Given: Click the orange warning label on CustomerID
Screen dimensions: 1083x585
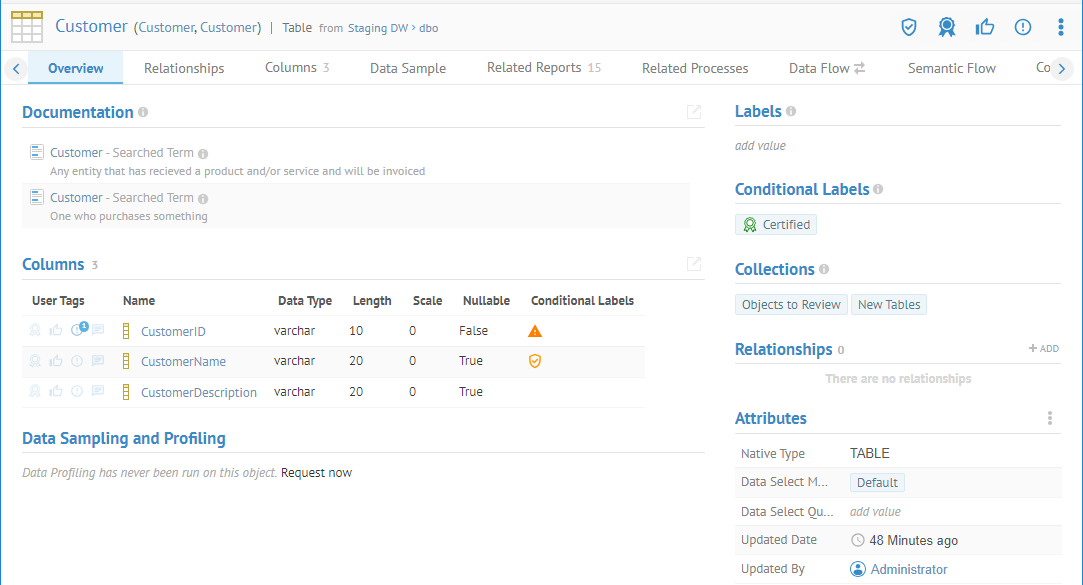Looking at the screenshot, I should pyautogui.click(x=535, y=331).
